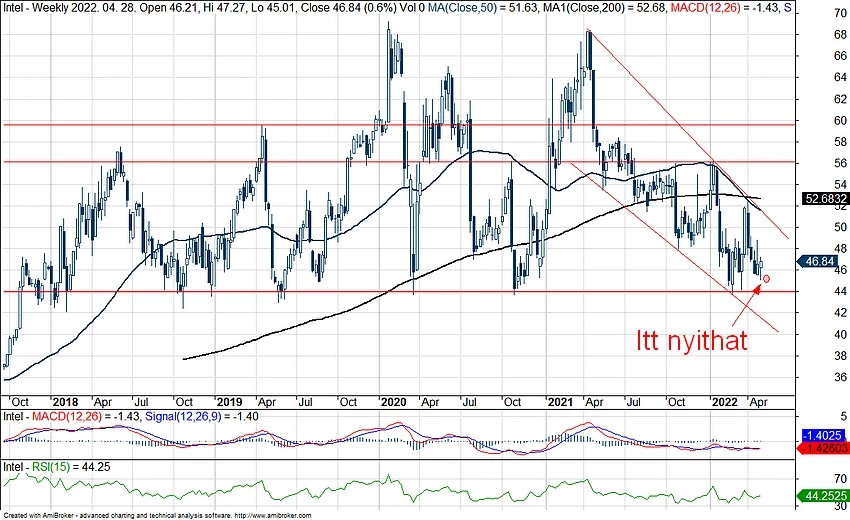Select the 2021 year label on the time axis
850x520 pixels.
click(560, 402)
